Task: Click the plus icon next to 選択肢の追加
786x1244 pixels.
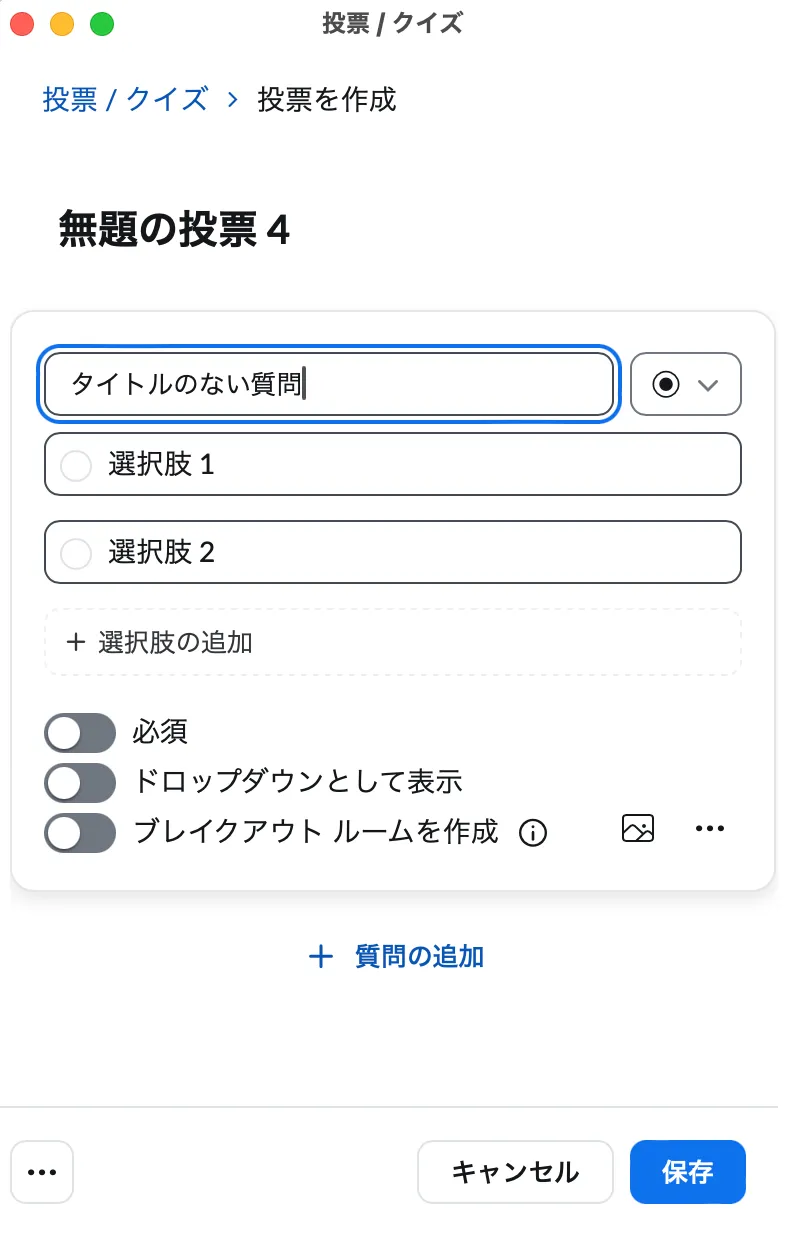Action: click(76, 642)
